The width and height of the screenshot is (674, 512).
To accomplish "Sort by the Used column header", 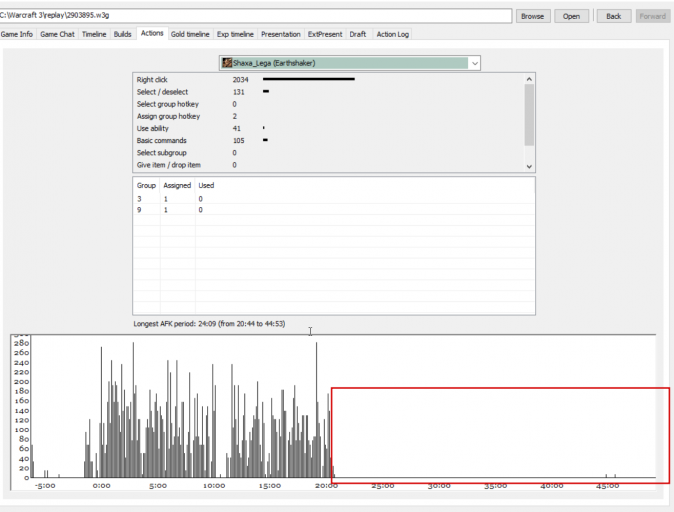I will coord(206,185).
